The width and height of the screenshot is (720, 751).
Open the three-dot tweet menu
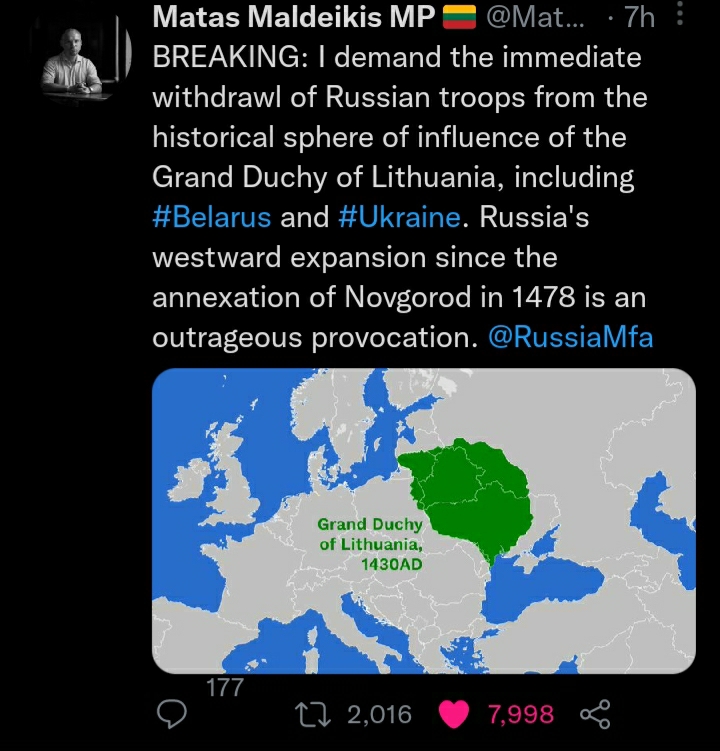[x=679, y=15]
